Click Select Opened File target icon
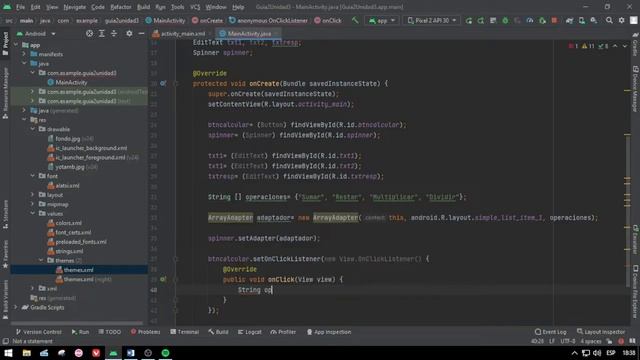The height and width of the screenshot is (360, 640). pyautogui.click(x=89, y=33)
